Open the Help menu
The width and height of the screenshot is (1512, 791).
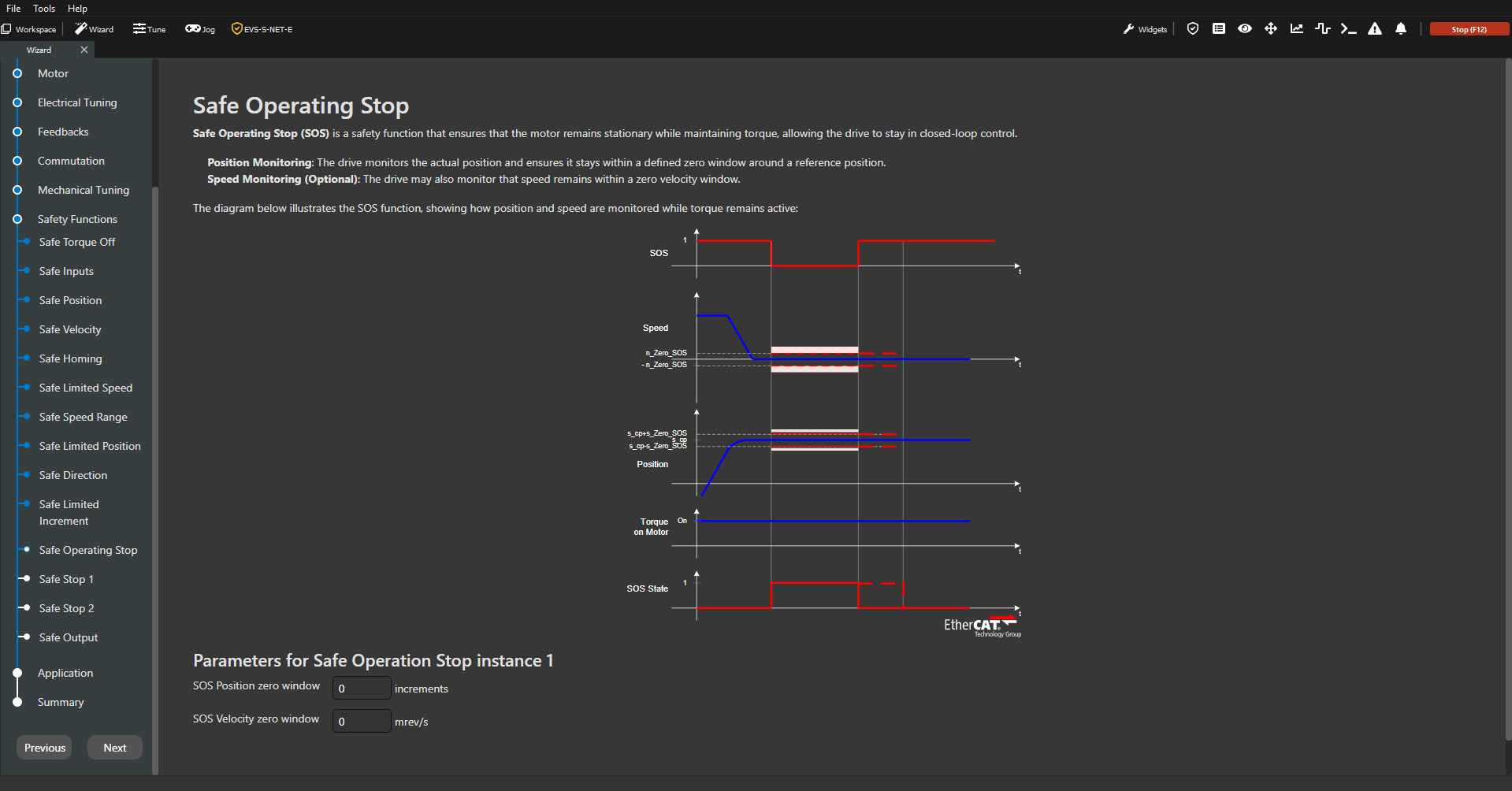tap(77, 8)
